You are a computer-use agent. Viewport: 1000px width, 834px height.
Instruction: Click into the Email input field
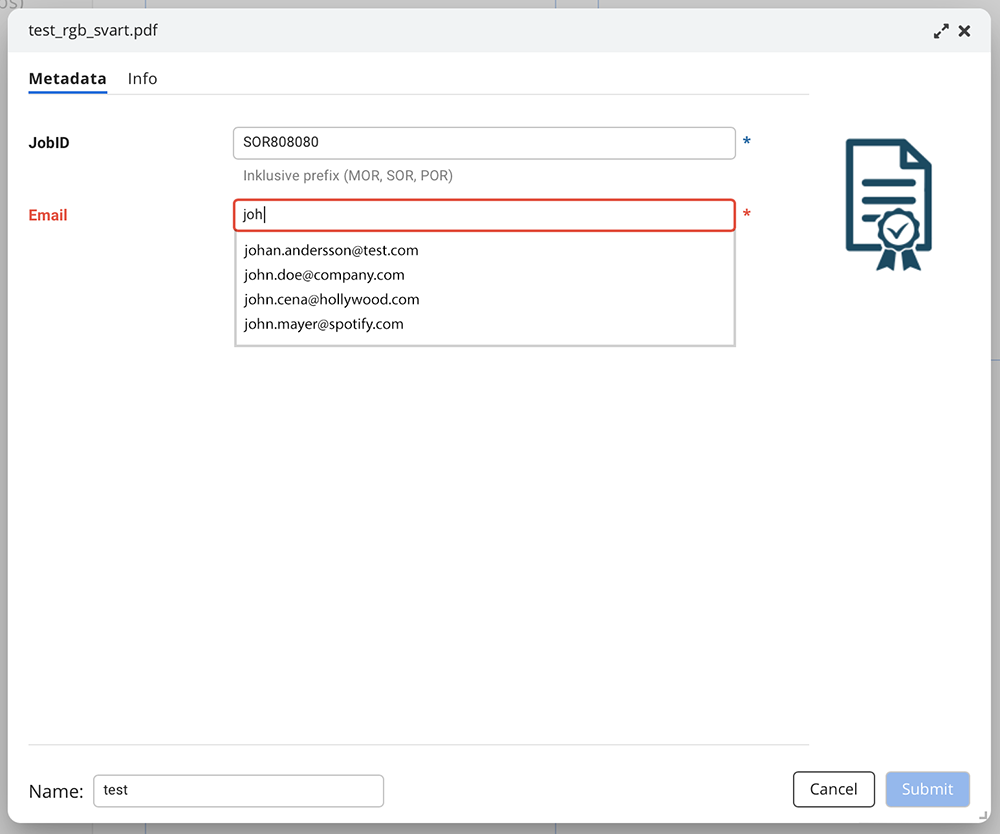tap(484, 215)
